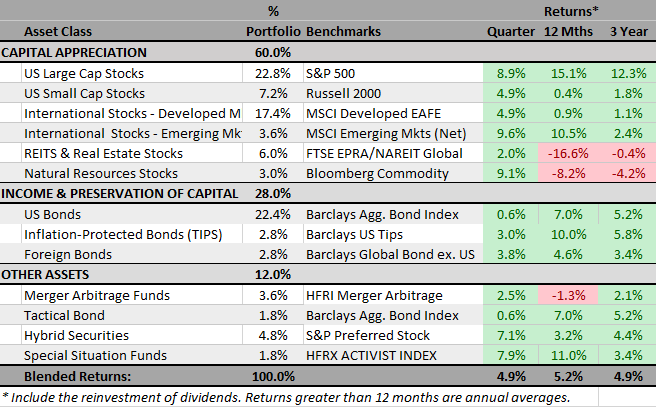Select the 3 Year column header
Image resolution: width=656 pixels, height=407 pixels.
[x=625, y=31]
